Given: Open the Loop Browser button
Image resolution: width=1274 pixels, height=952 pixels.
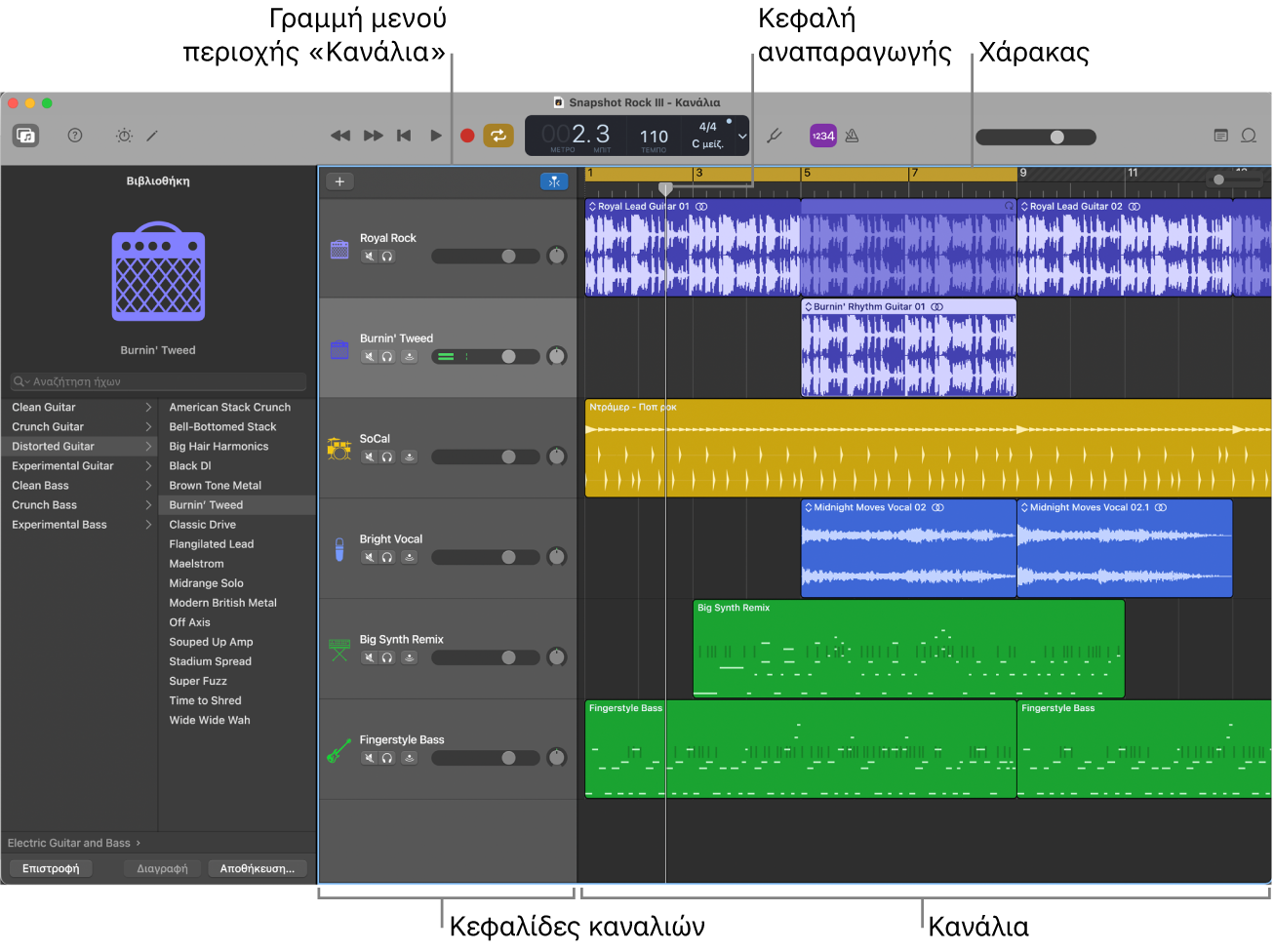Looking at the screenshot, I should click(1249, 136).
